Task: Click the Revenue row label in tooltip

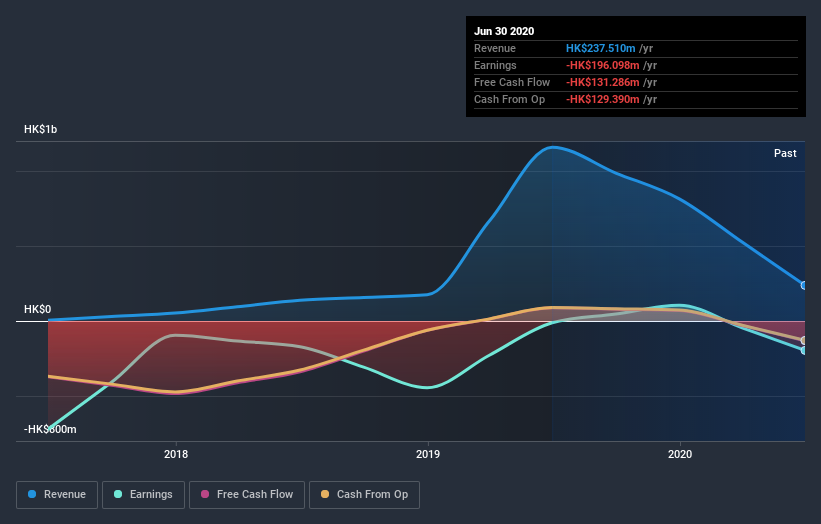Action: pyautogui.click(x=495, y=48)
